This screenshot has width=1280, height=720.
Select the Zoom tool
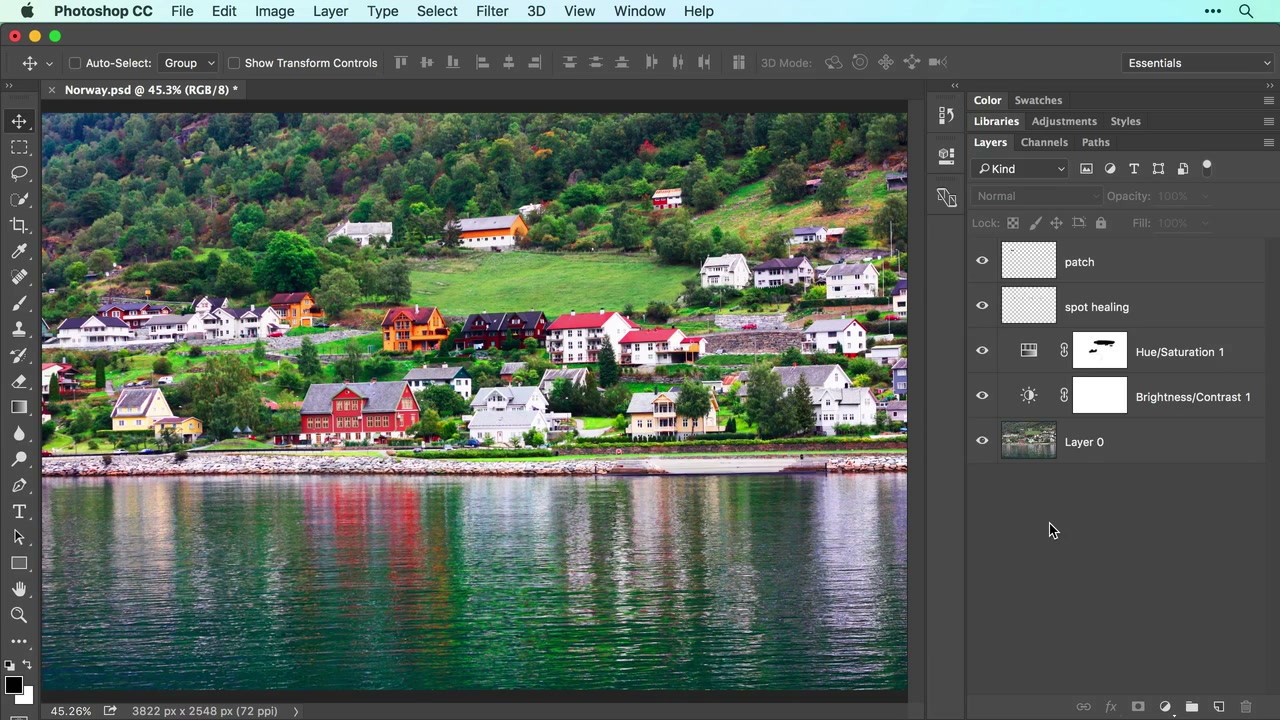[19, 615]
